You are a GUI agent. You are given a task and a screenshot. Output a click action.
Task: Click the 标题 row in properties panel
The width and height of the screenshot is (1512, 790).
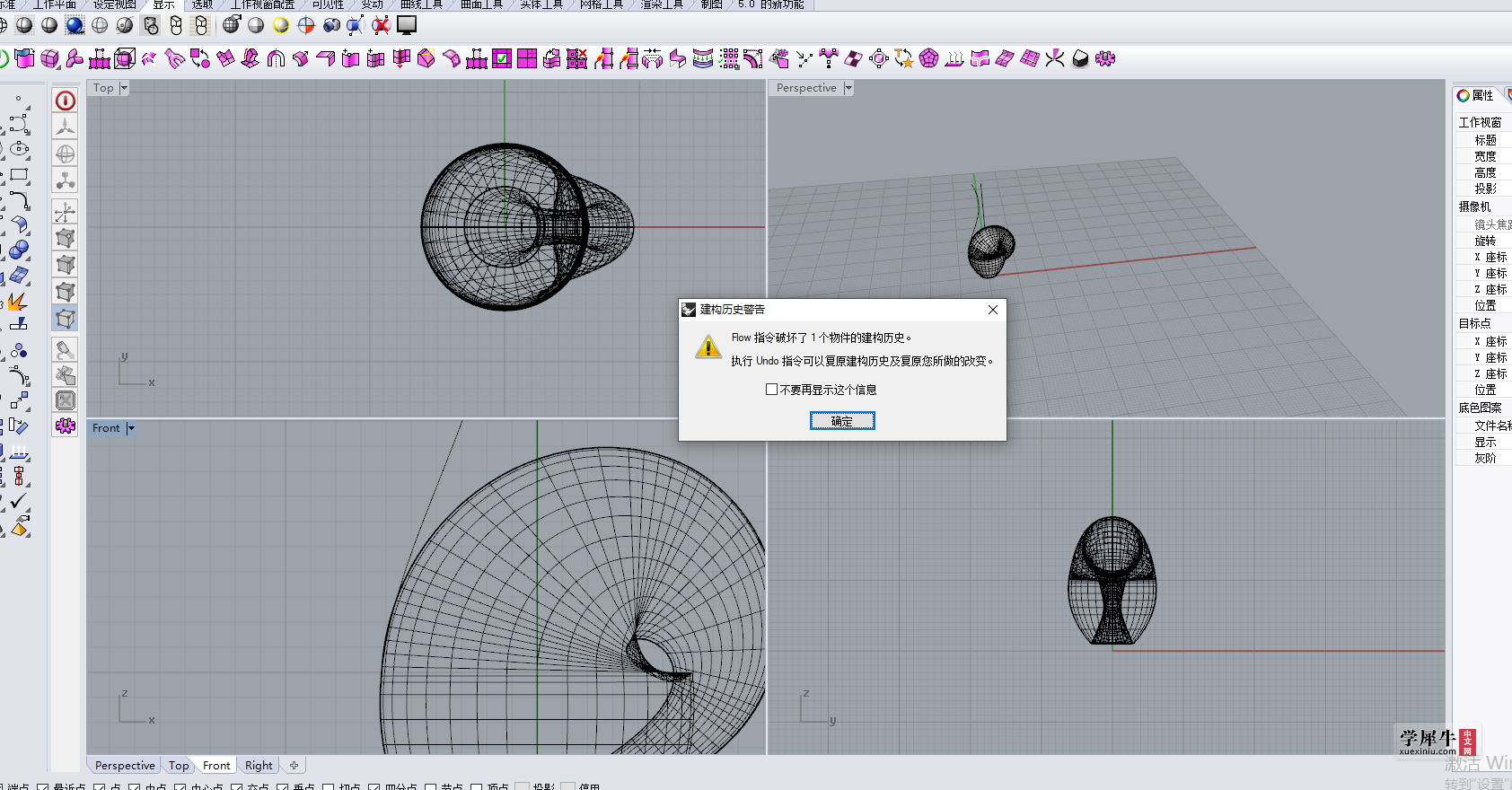coord(1485,140)
